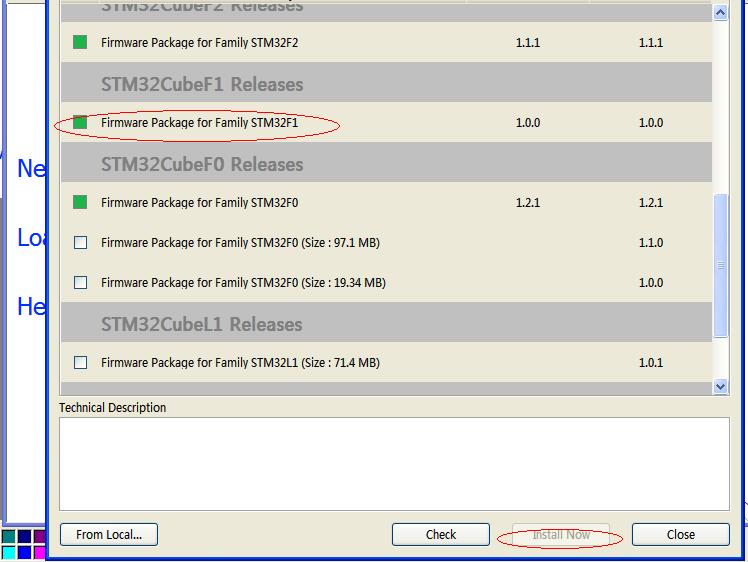Check the STM32F0 19.34 MB package box
The height and width of the screenshot is (562, 748).
click(x=81, y=282)
